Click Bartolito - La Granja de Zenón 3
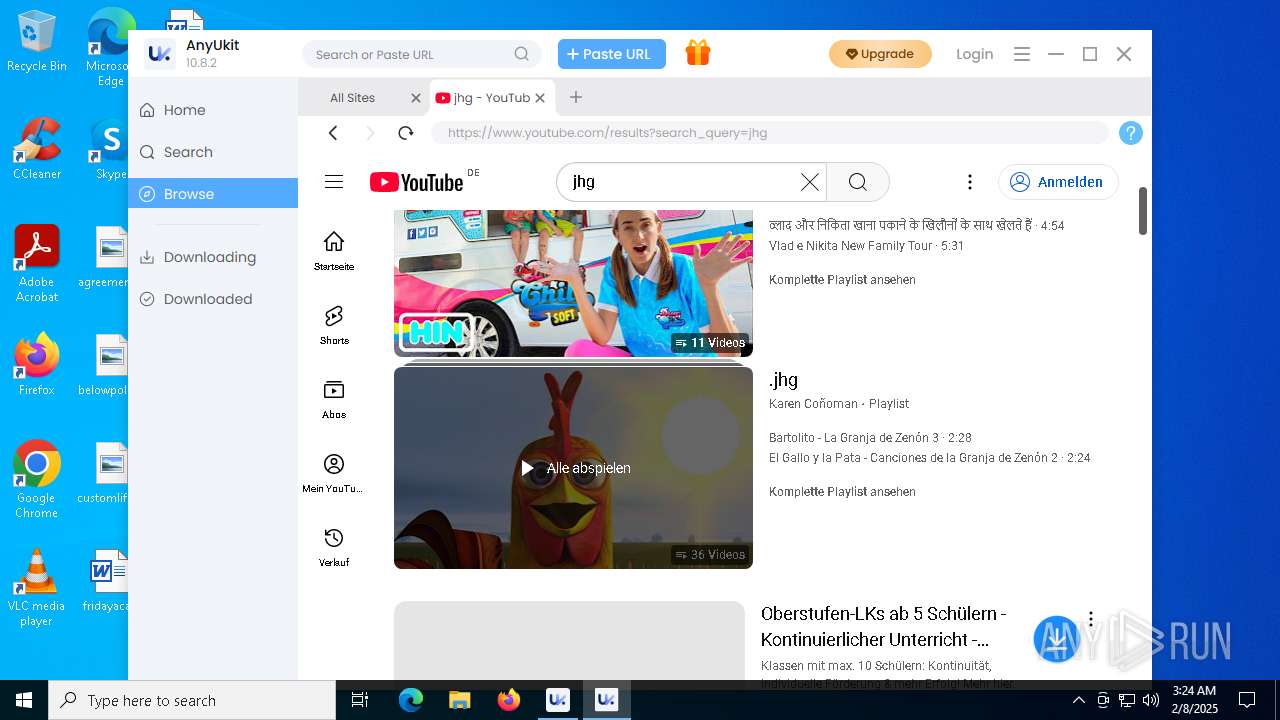Viewport: 1280px width, 720px height. [870, 438]
